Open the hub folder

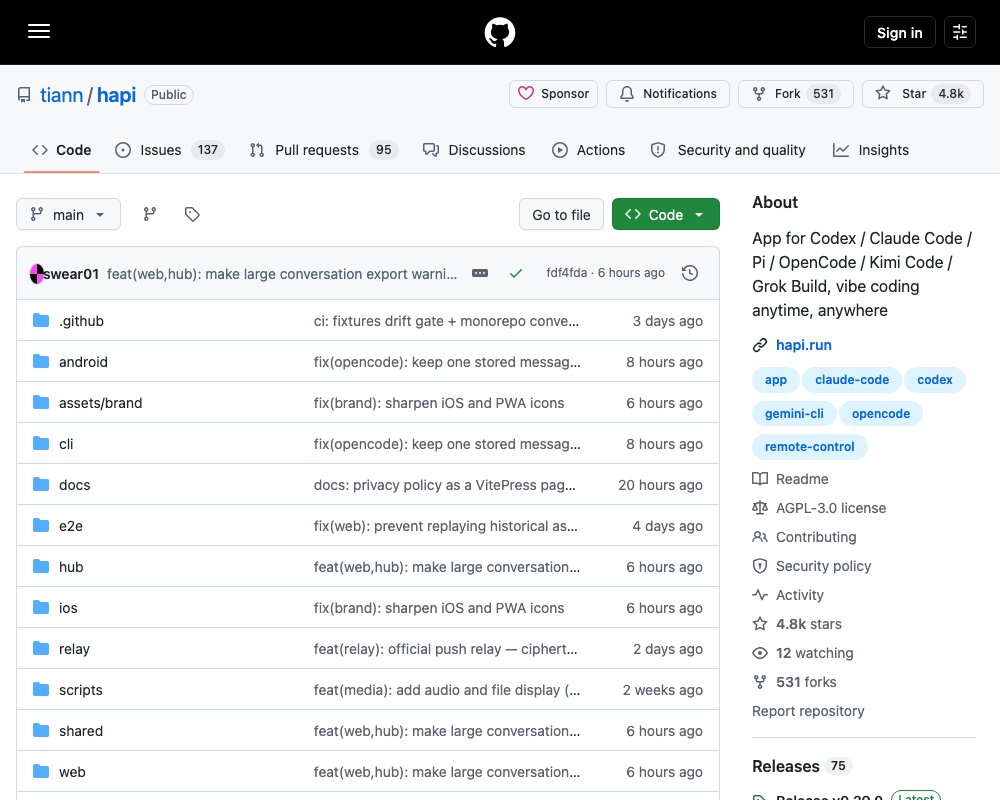click(71, 567)
